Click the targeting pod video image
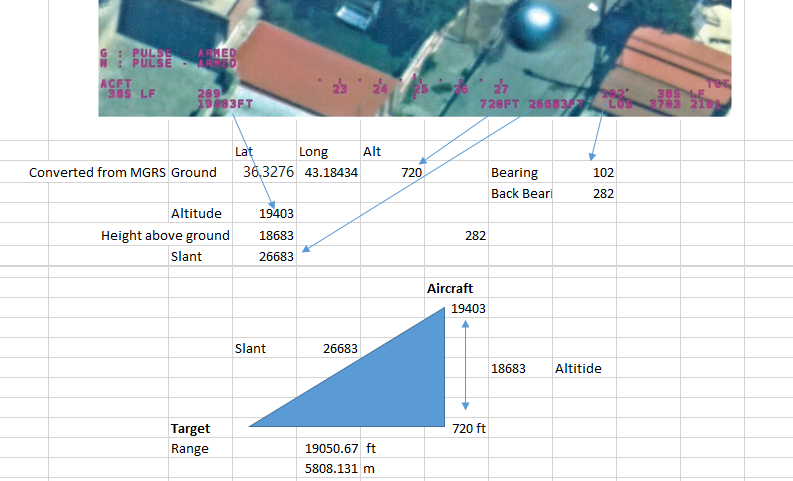 coord(414,57)
